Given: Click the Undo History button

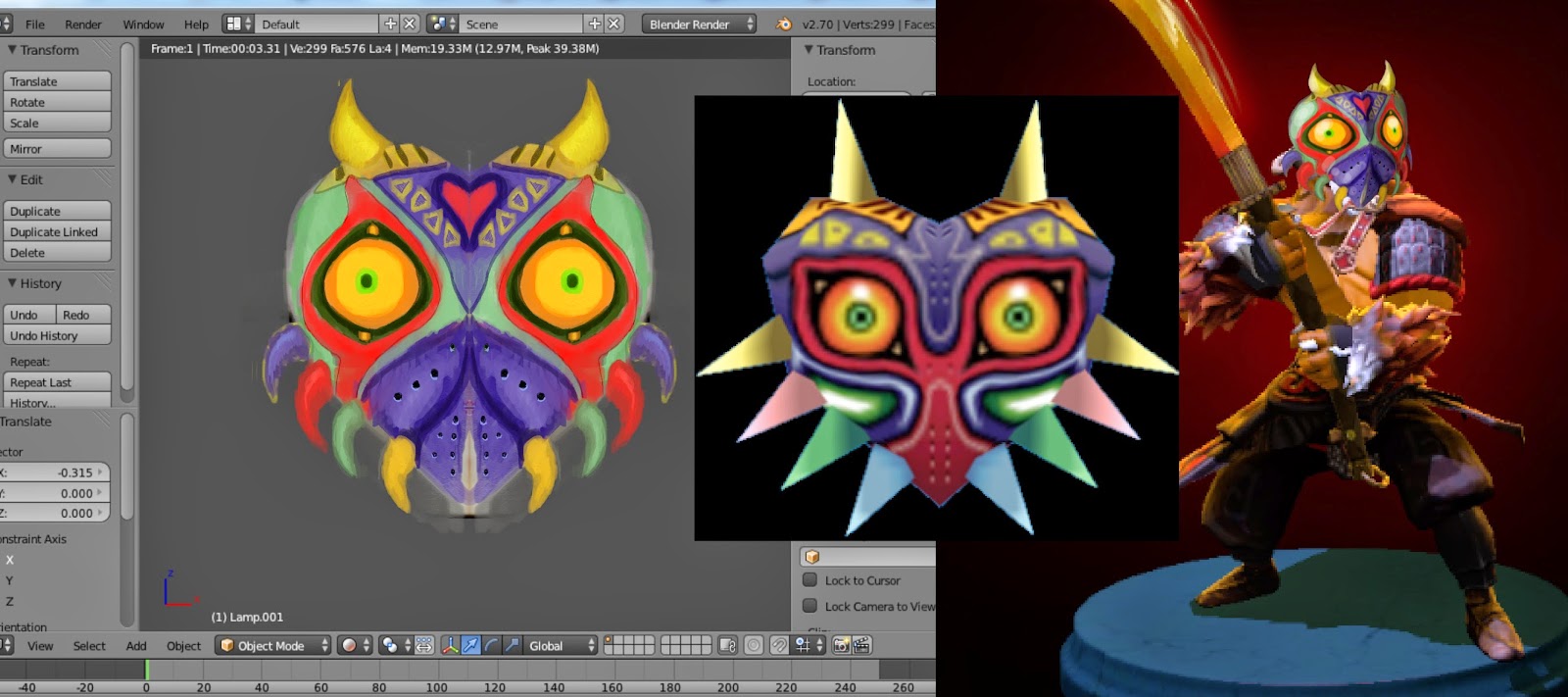Looking at the screenshot, I should pyautogui.click(x=57, y=335).
